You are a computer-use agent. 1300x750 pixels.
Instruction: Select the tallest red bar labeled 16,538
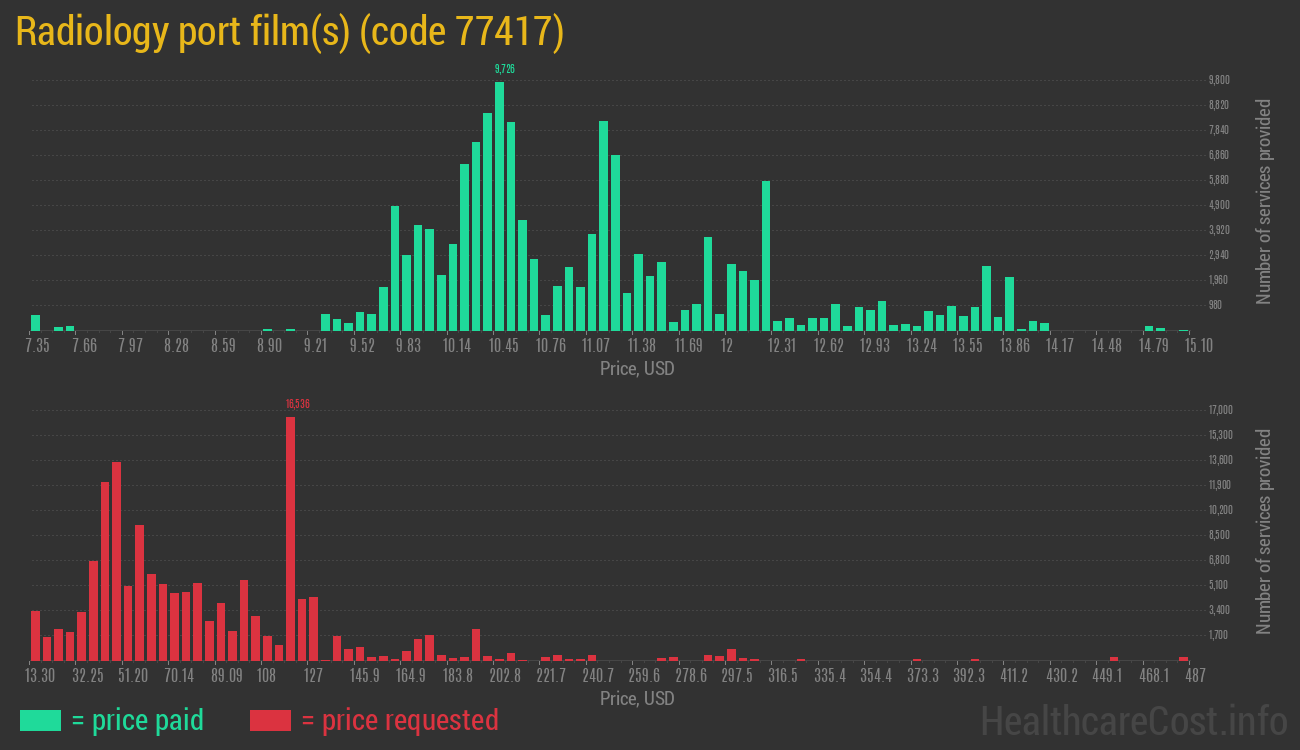coord(290,538)
